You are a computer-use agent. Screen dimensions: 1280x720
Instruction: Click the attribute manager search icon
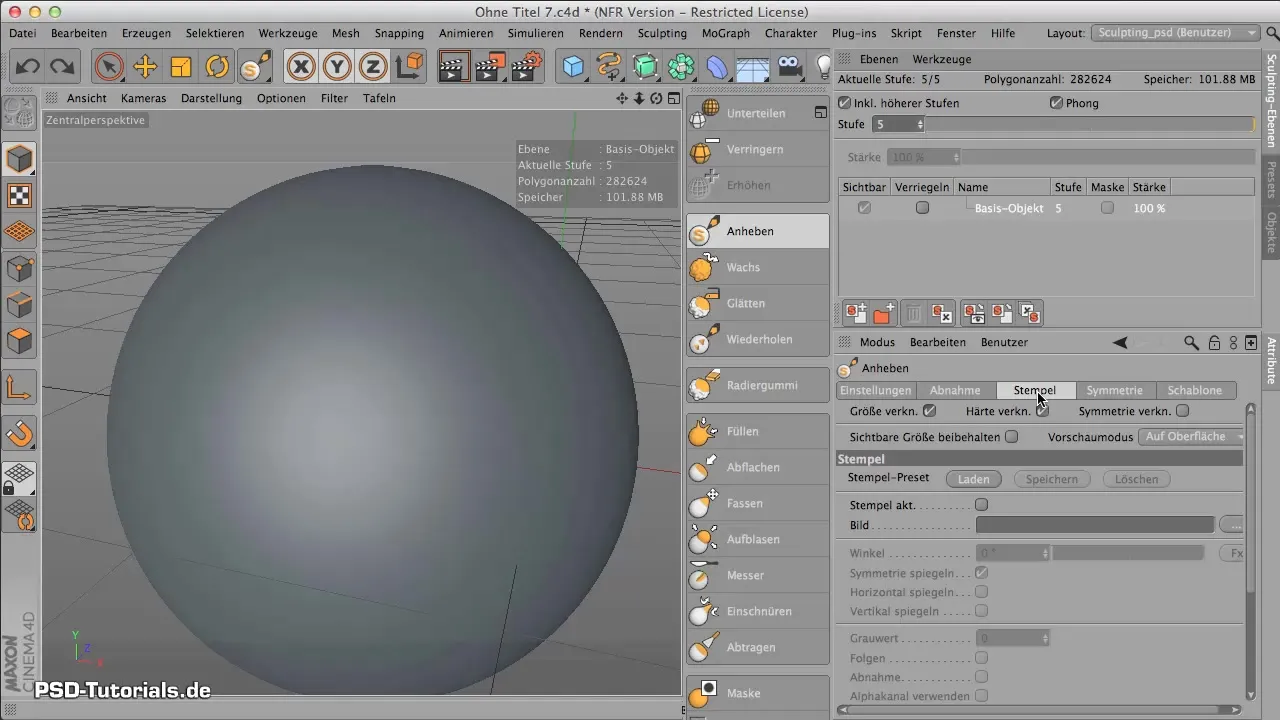1191,342
